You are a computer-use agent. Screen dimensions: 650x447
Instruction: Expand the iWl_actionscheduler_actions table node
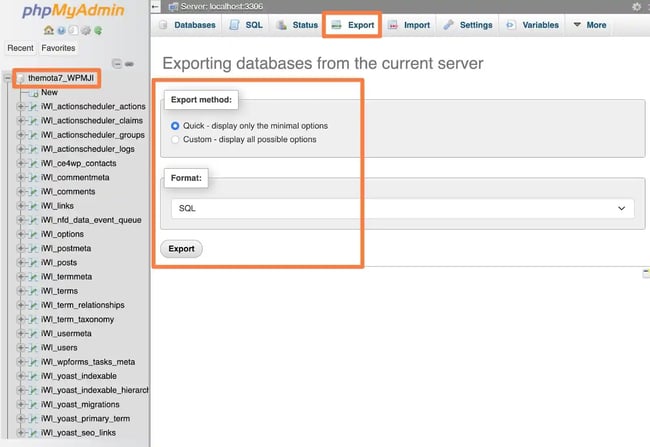pos(20,107)
